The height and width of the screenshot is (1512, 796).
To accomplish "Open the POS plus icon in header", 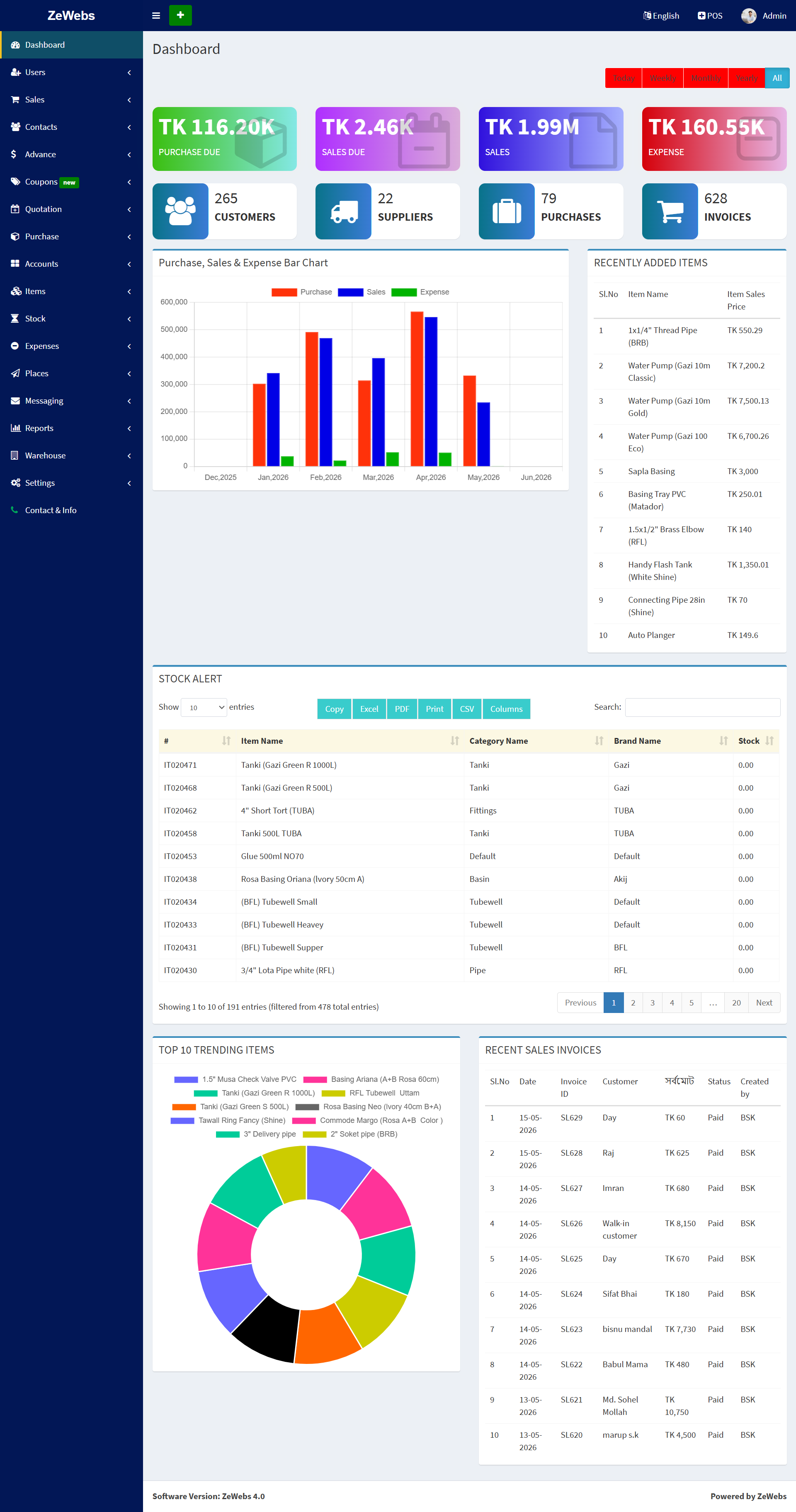I will [x=701, y=16].
